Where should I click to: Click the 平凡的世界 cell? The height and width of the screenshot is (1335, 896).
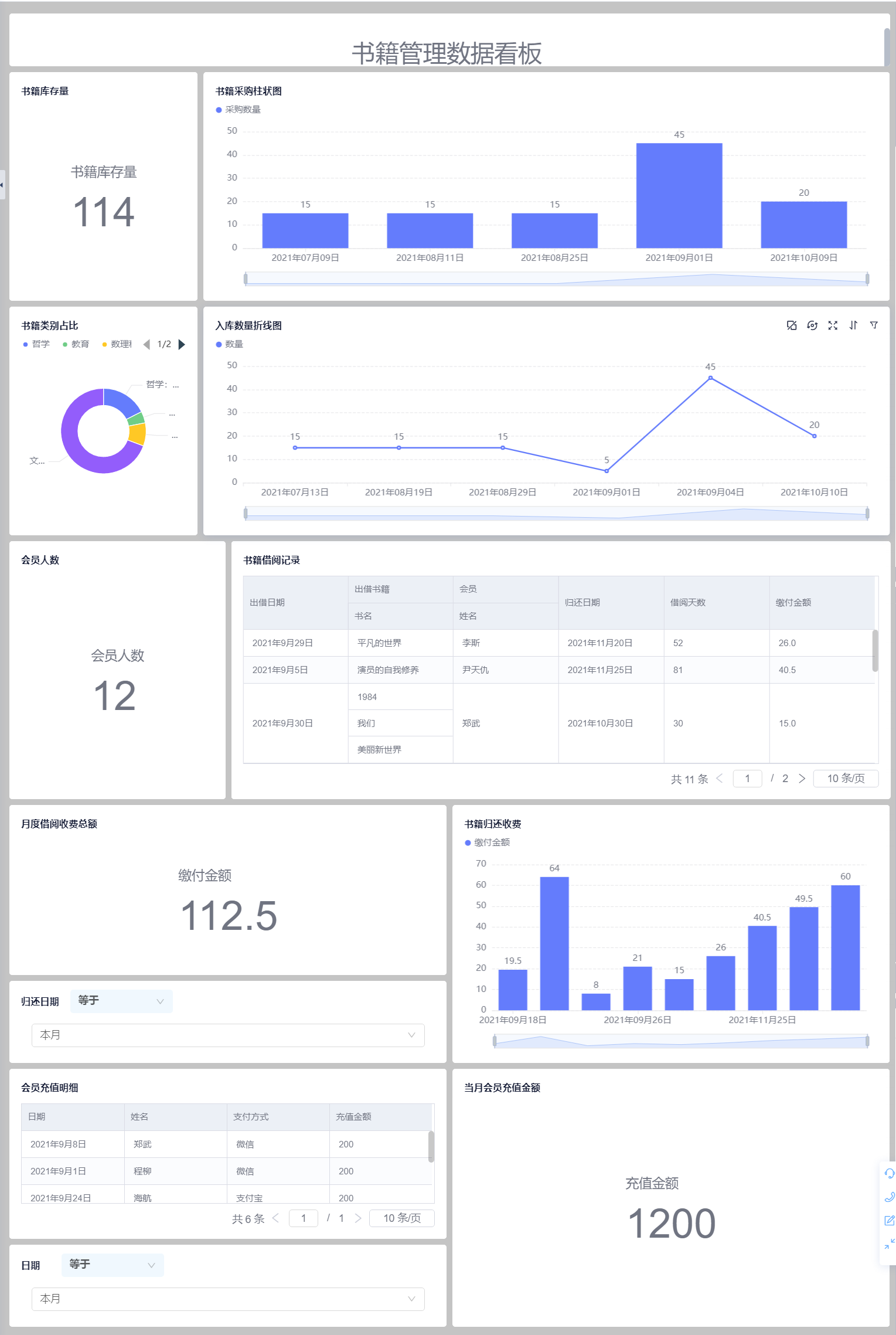tap(401, 643)
